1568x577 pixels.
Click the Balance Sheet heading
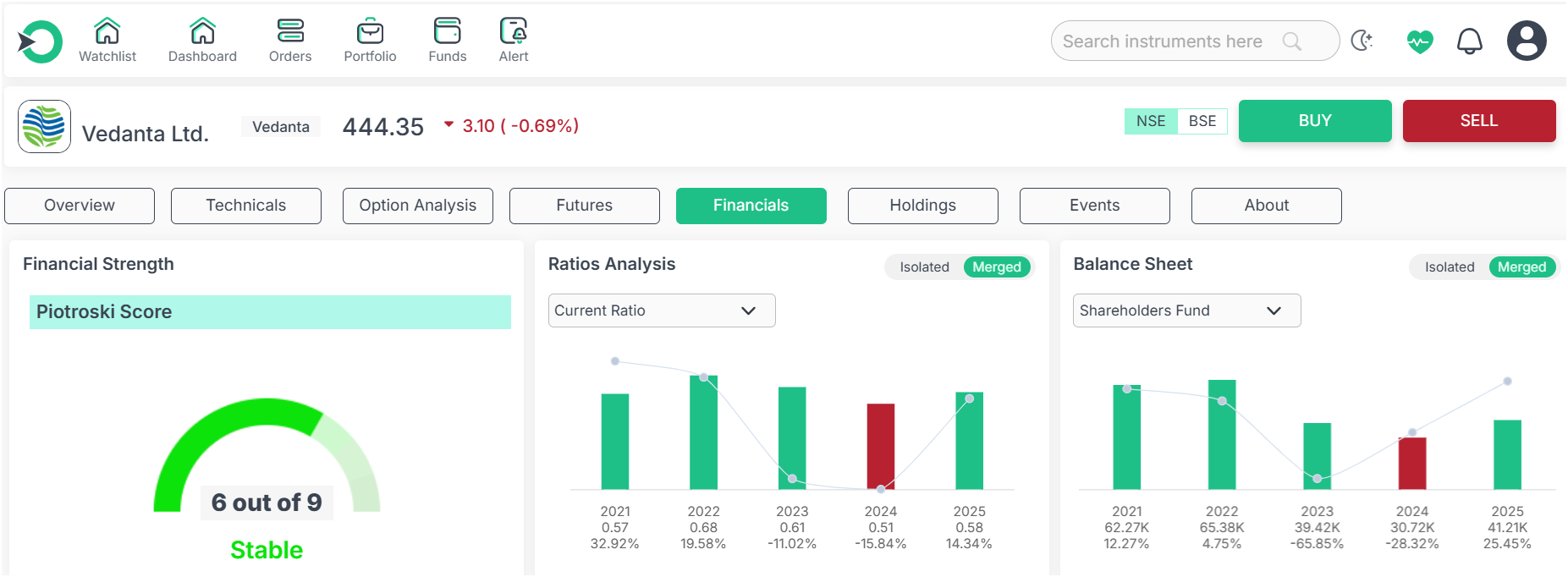[1133, 264]
